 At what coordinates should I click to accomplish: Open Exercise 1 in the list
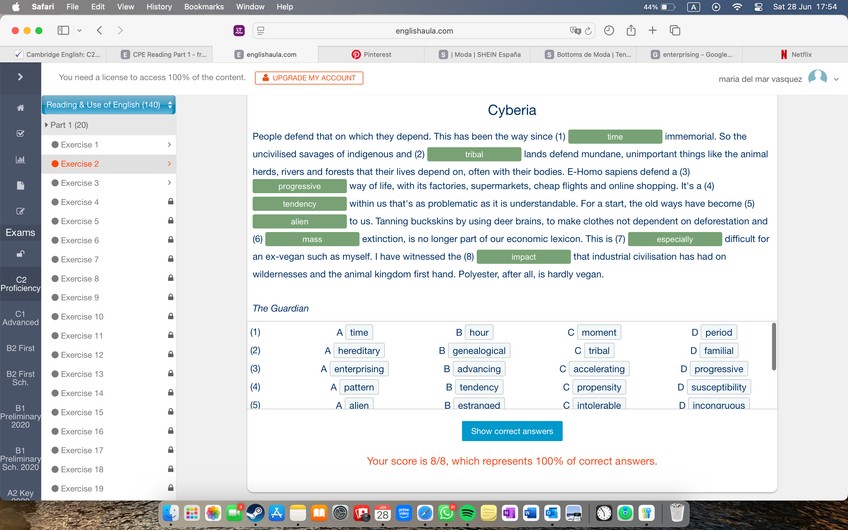pos(109,145)
